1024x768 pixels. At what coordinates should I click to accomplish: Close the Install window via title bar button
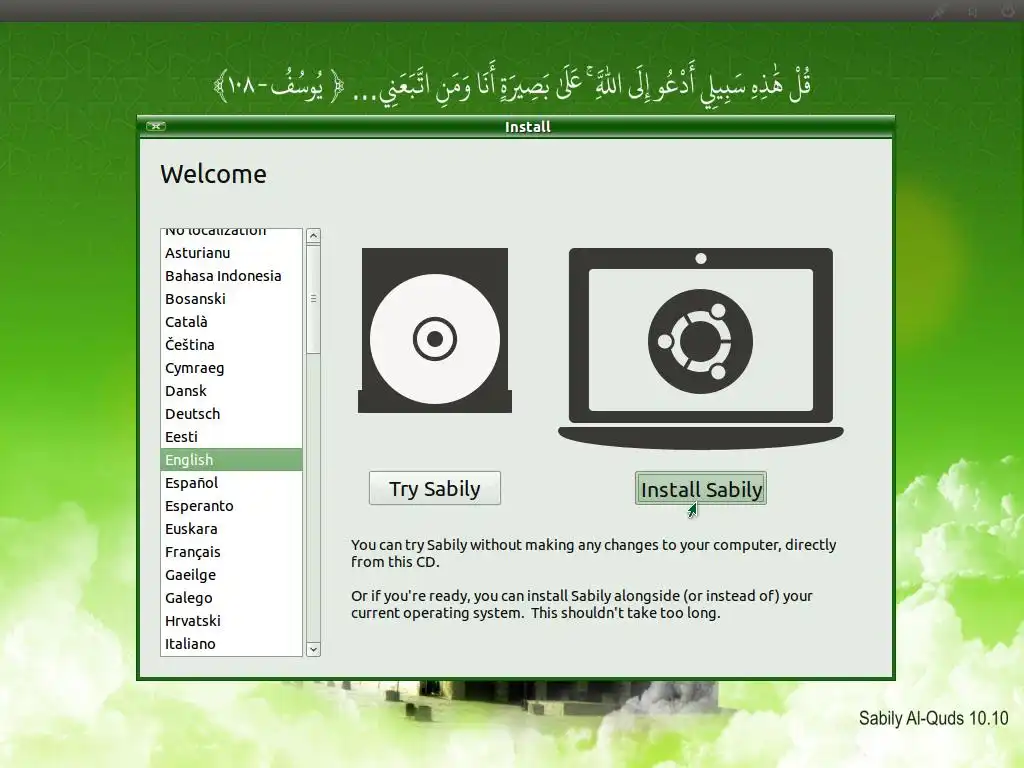(x=156, y=126)
